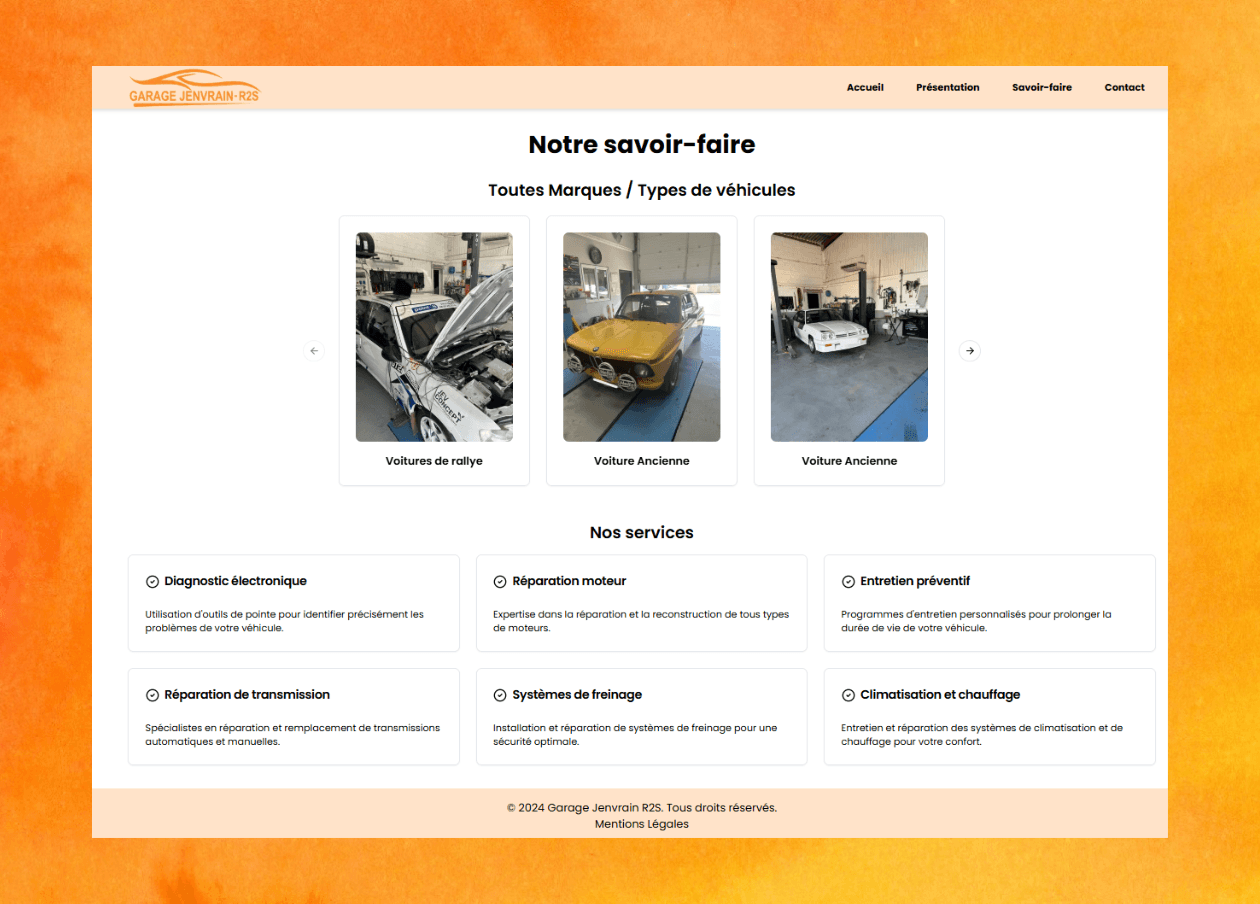Click the check icon beside Systèmes de freinage
Screen dimensions: 1260x904
[500, 695]
